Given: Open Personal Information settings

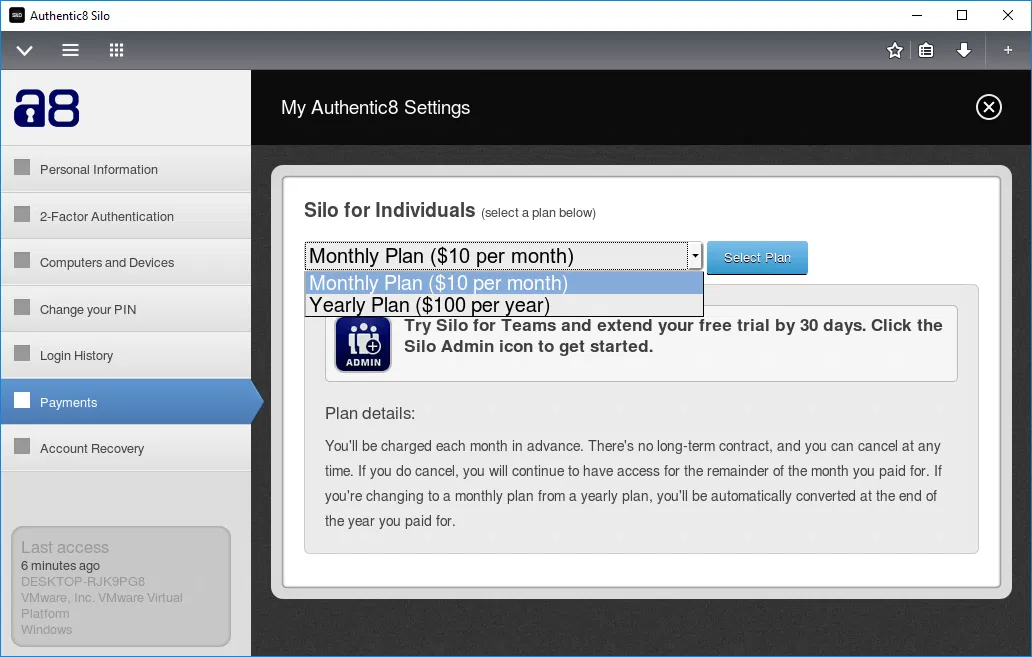Looking at the screenshot, I should 126,169.
